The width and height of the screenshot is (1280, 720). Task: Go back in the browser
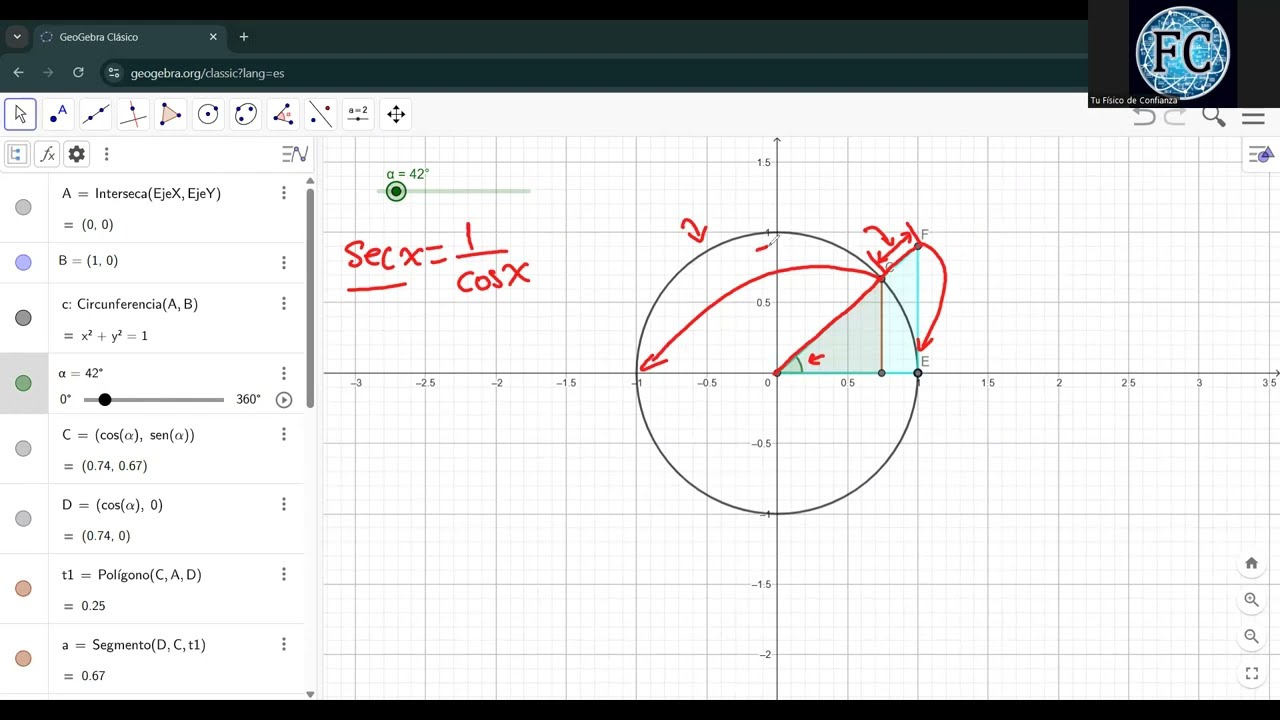[18, 73]
